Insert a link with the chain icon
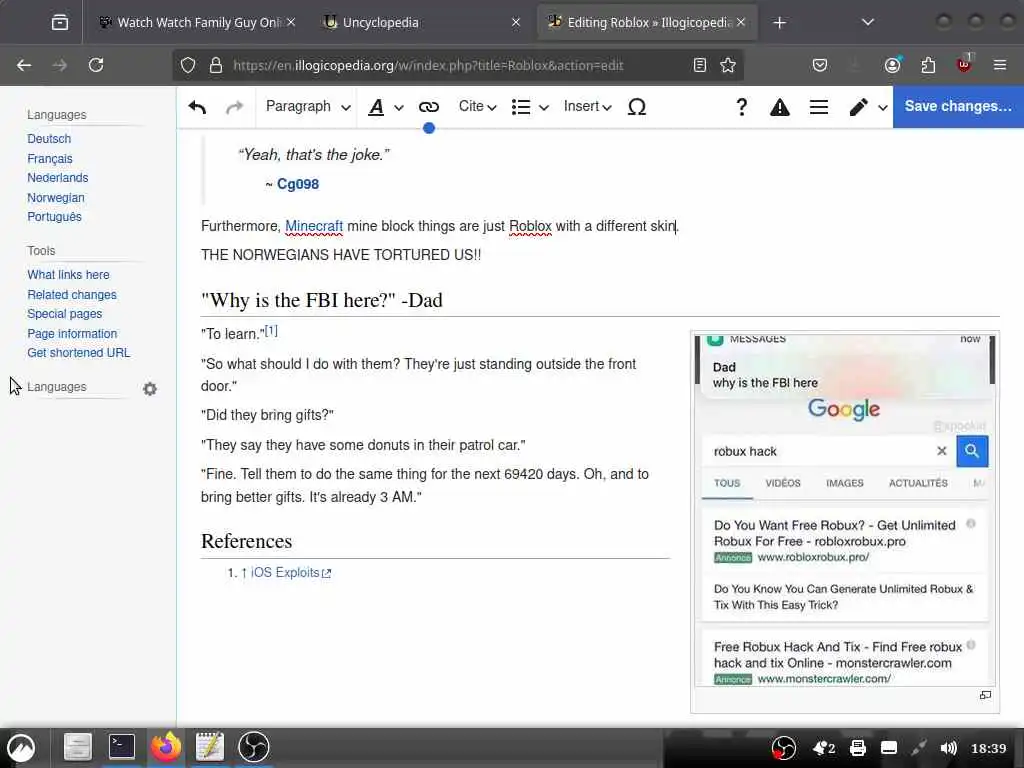Viewport: 1024px width, 768px height. [x=428, y=106]
